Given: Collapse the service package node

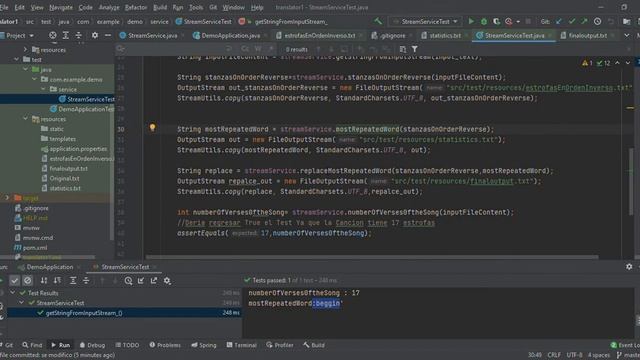Looking at the screenshot, I should pos(43,89).
